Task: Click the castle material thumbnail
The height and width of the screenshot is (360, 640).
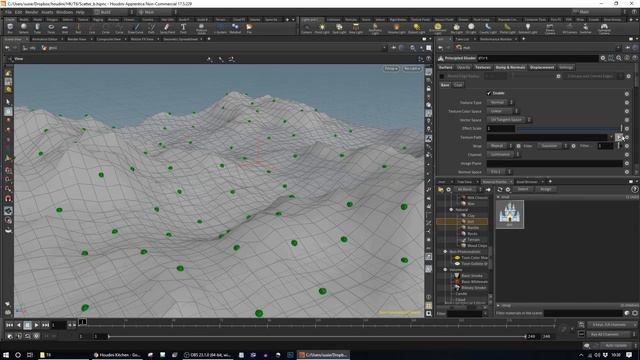Action: [510, 214]
